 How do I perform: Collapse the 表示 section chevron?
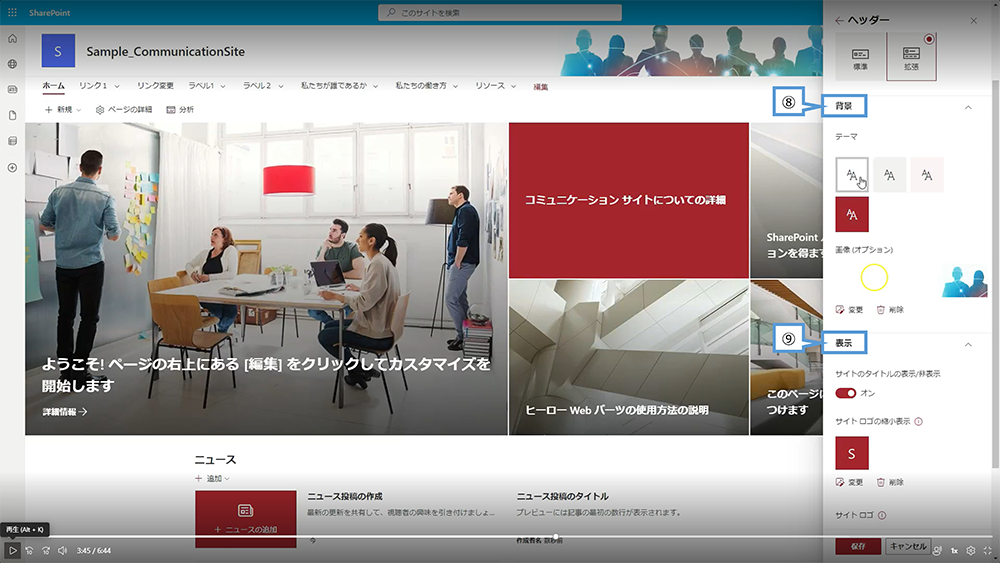coord(968,344)
